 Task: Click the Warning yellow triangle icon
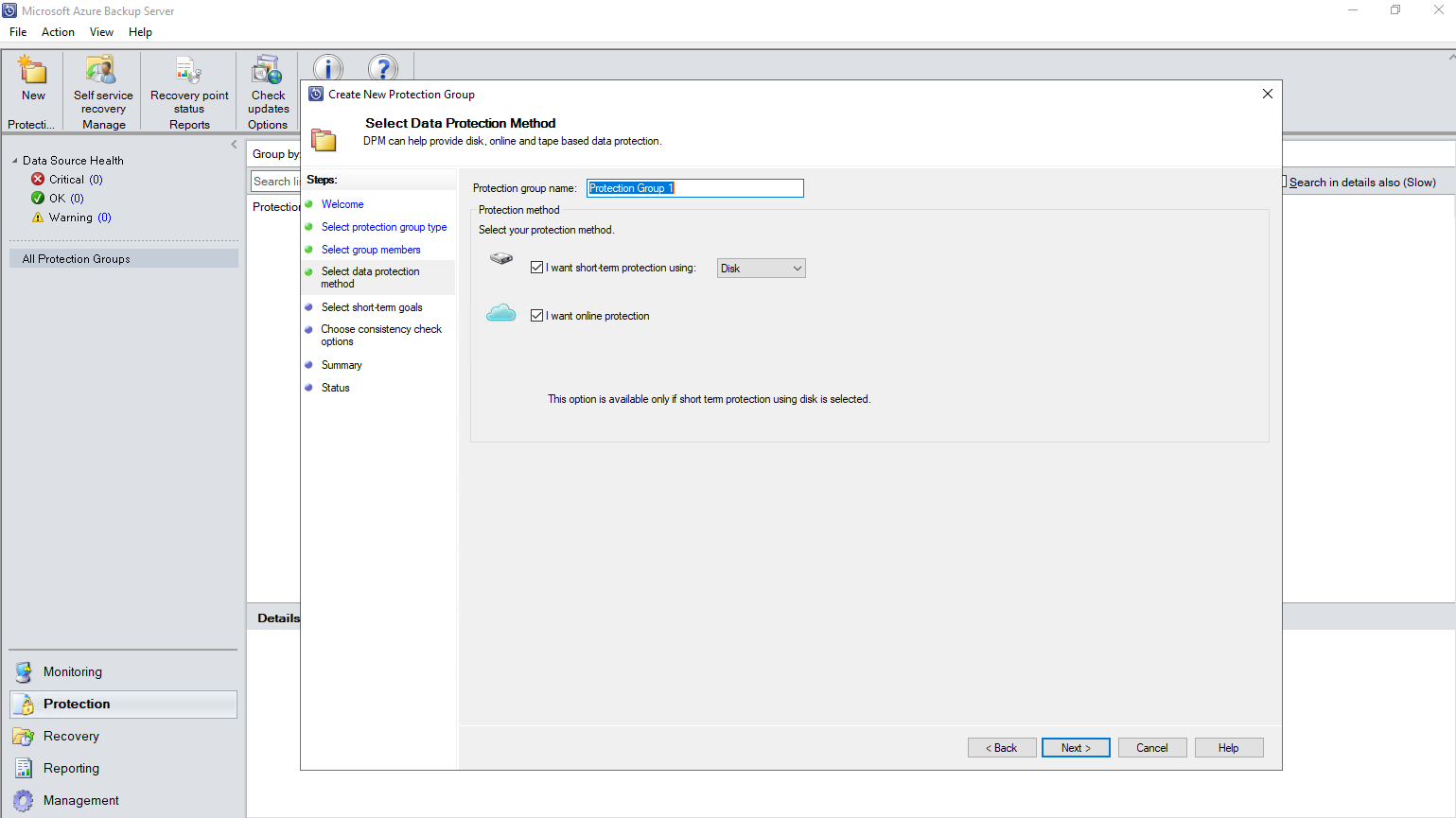click(38, 217)
